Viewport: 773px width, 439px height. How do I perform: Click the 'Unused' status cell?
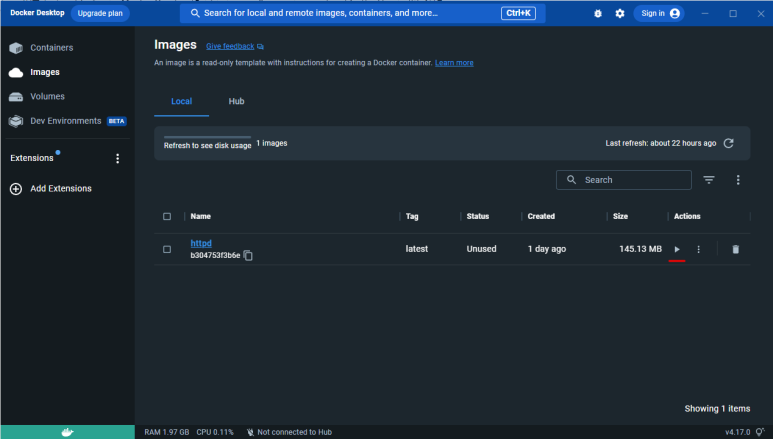(x=482, y=249)
